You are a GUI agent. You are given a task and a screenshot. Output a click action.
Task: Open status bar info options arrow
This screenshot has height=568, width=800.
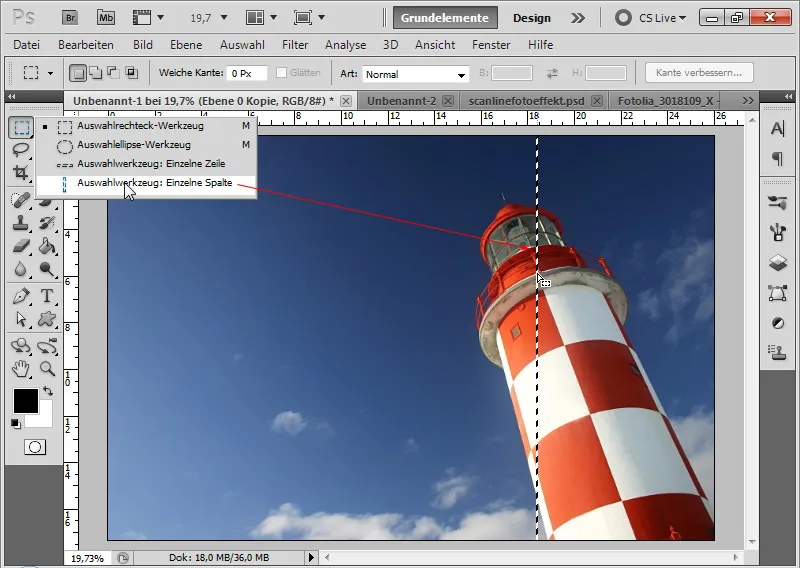(x=311, y=558)
